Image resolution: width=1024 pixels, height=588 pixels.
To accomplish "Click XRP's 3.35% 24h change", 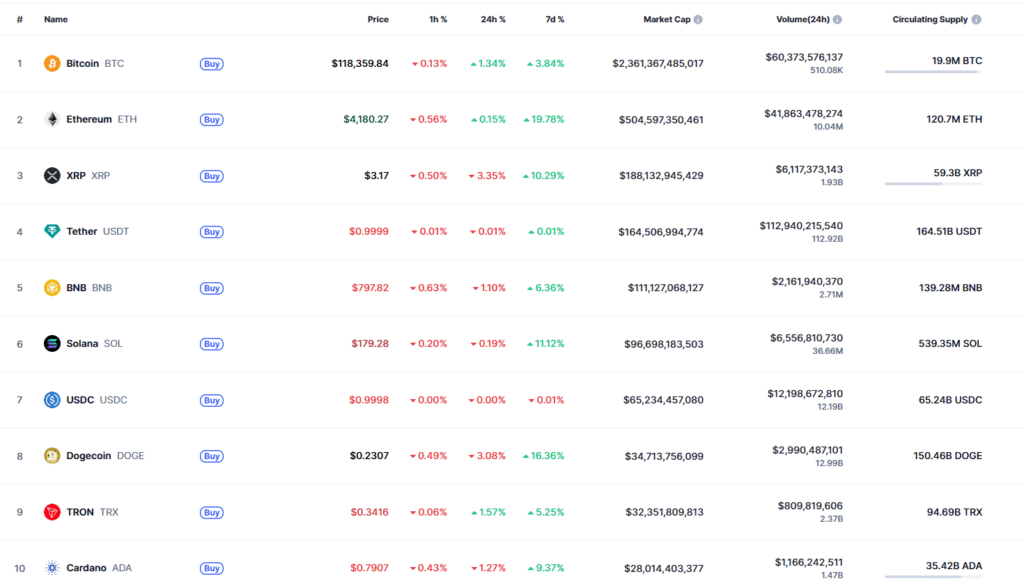I will [x=487, y=175].
